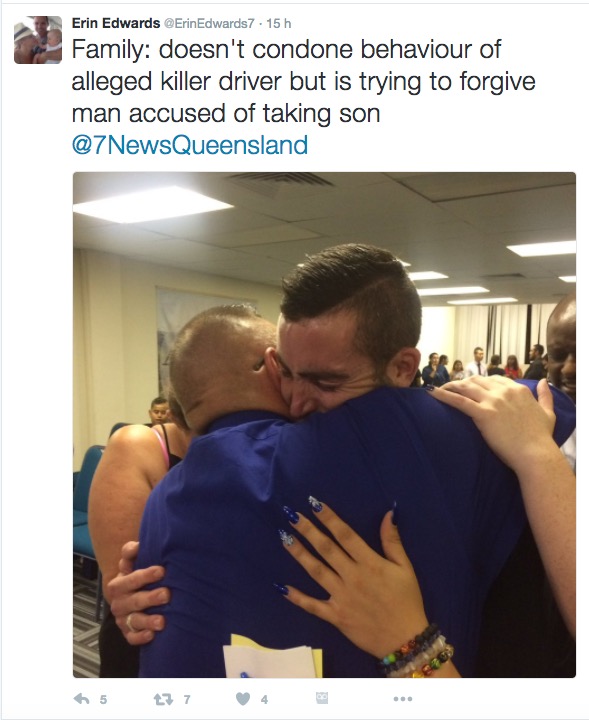Click the reply count 5
Screen dimensions: 589x720
103,700
